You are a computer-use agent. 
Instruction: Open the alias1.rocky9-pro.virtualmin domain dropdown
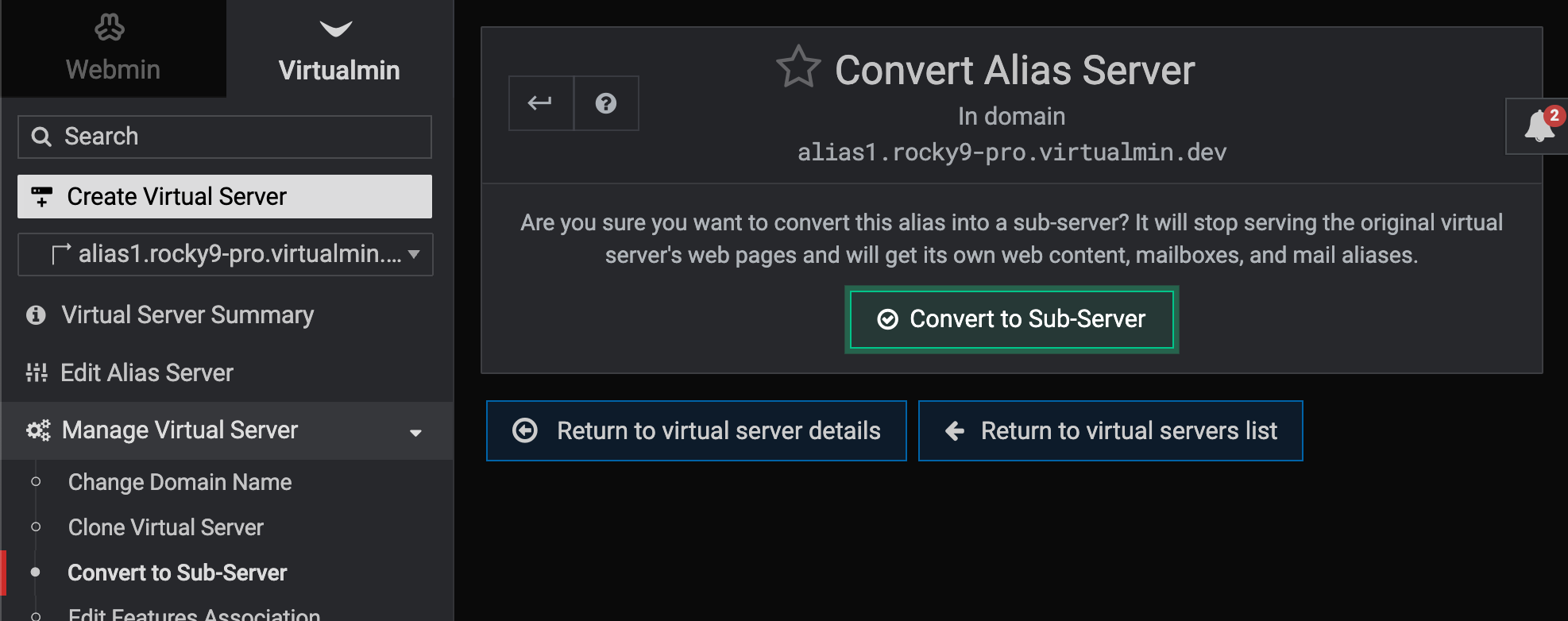(x=226, y=254)
